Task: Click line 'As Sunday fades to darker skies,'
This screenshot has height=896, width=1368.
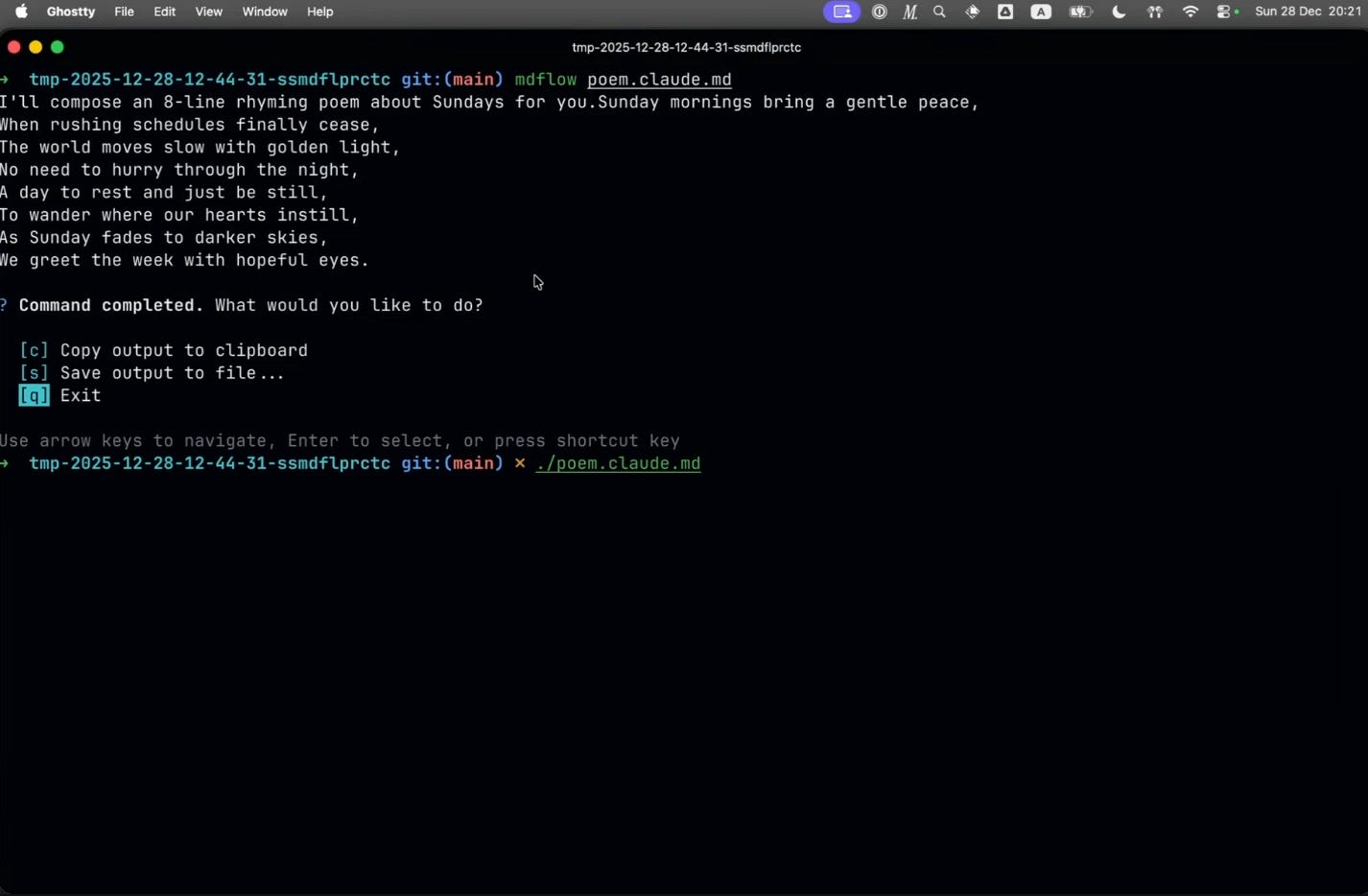Action: 164,238
